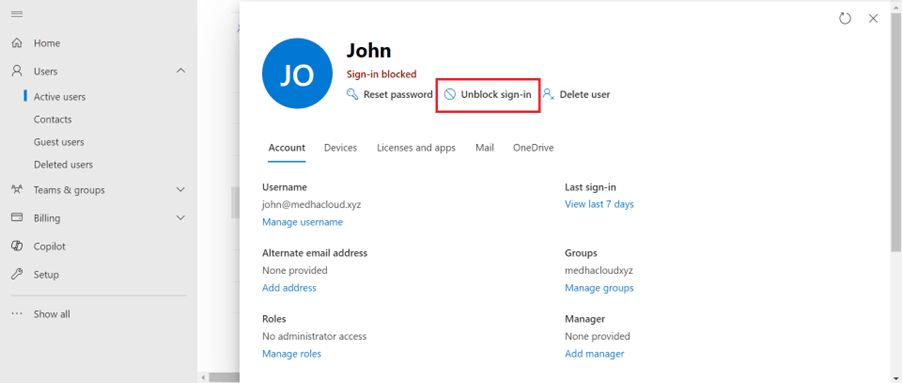Click the Unblock sign-in circle icon
This screenshot has width=902, height=383.
tap(450, 94)
